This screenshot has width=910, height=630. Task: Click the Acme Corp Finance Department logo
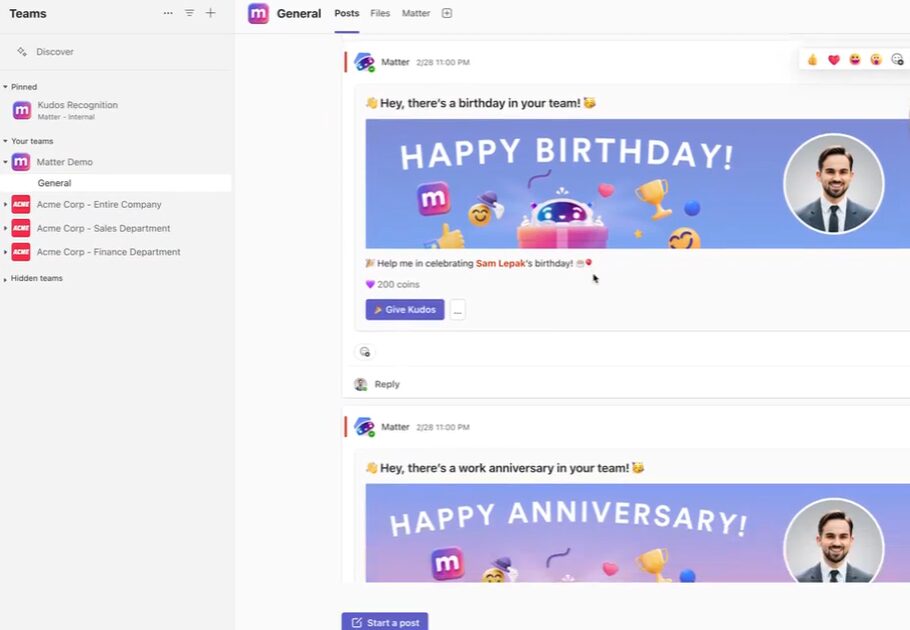(21, 252)
